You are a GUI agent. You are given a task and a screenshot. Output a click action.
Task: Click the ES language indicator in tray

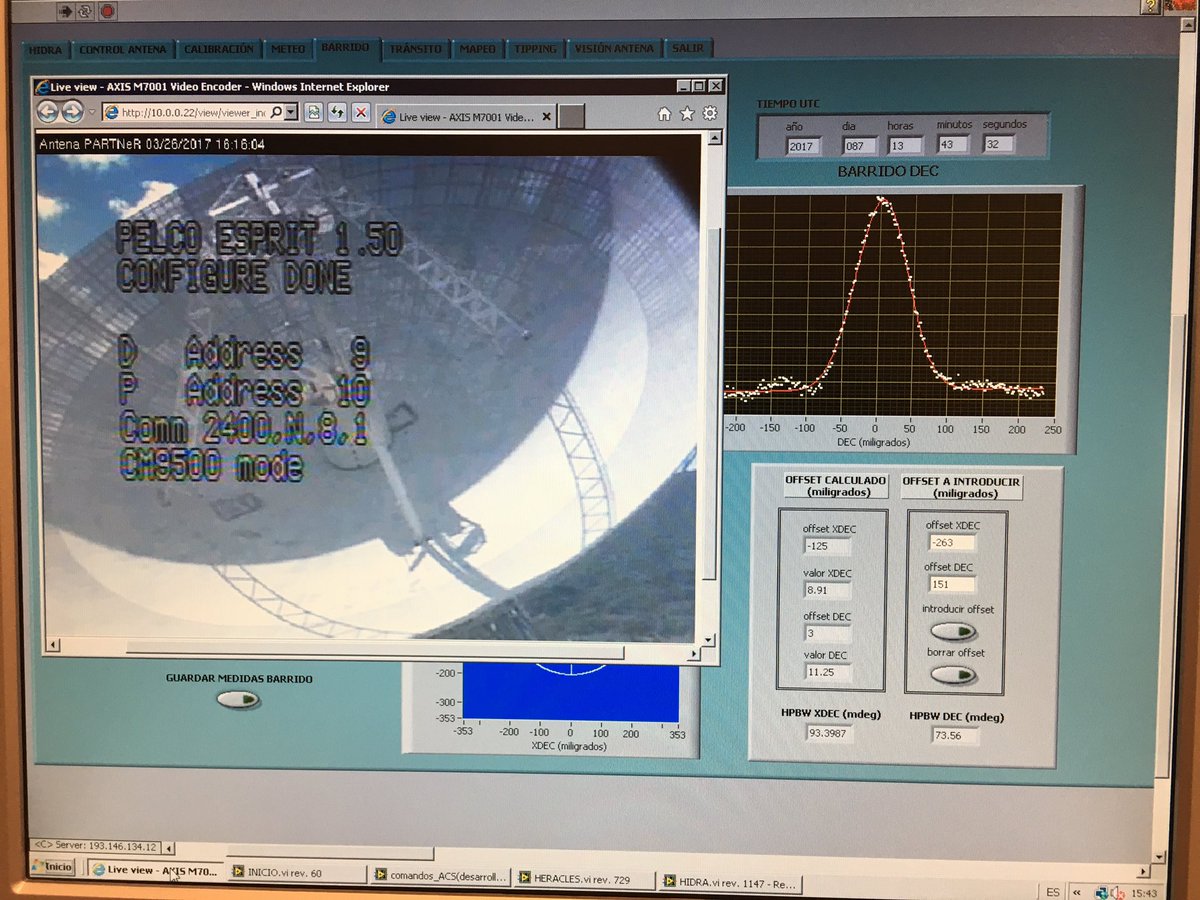pos(1053,891)
